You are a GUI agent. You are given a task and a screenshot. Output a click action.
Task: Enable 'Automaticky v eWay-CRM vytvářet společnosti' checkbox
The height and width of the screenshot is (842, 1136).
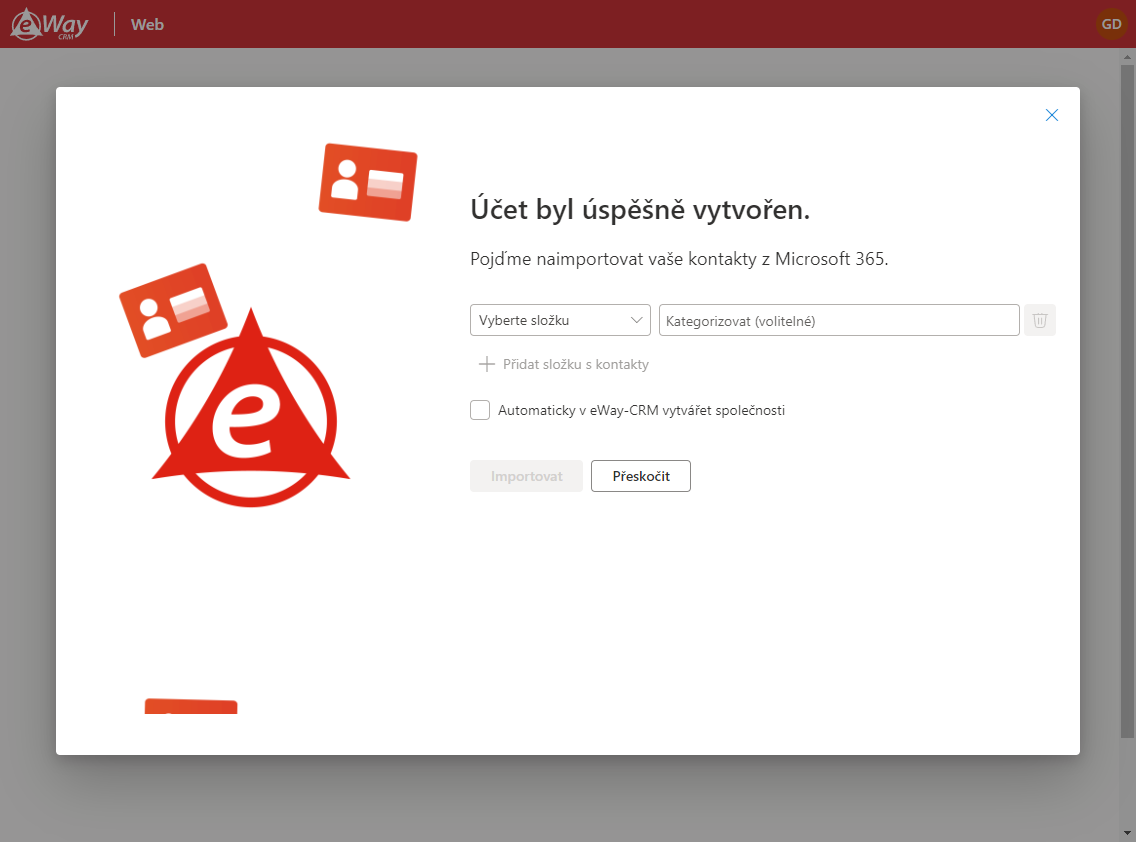point(480,410)
